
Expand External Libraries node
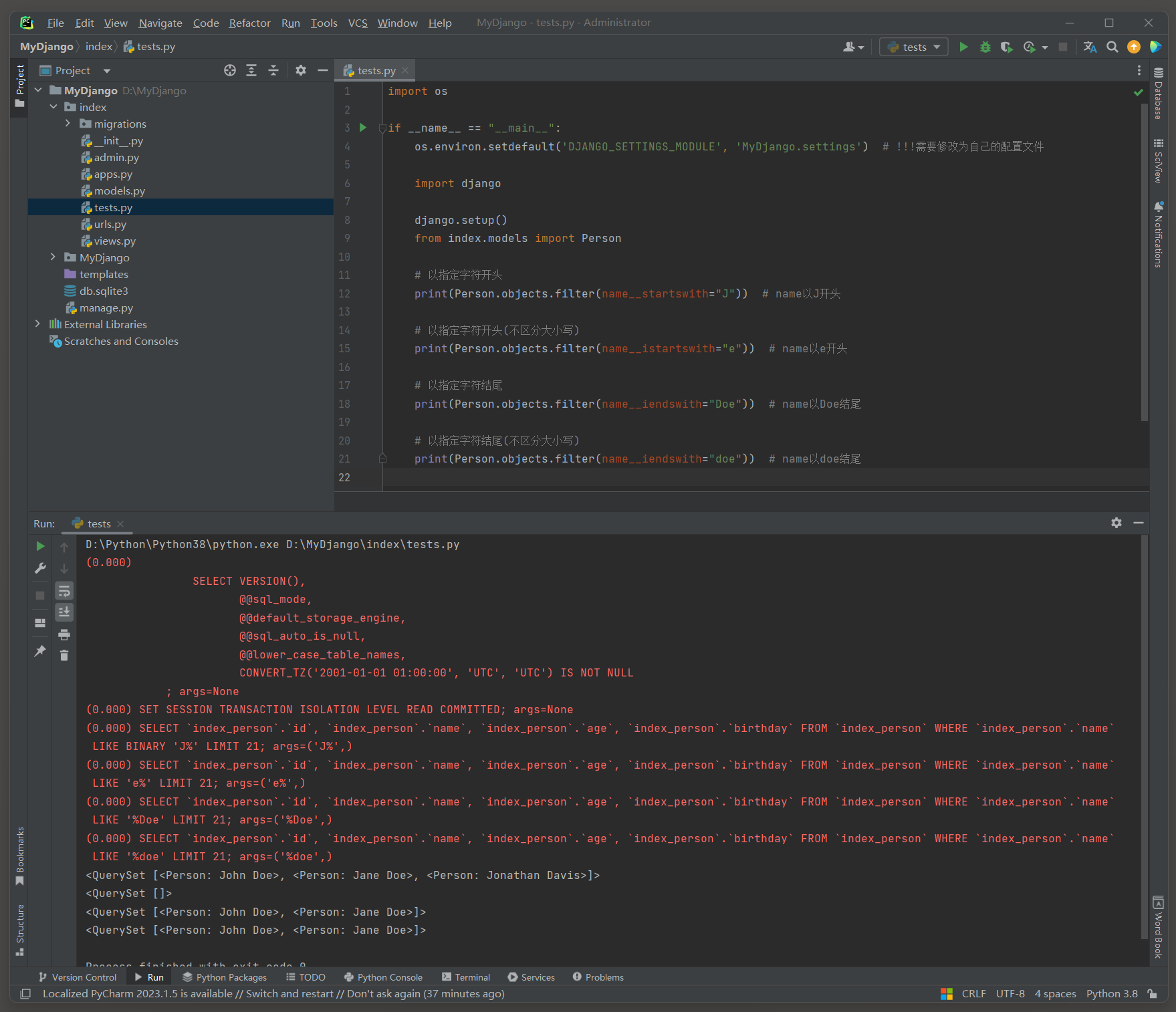38,324
